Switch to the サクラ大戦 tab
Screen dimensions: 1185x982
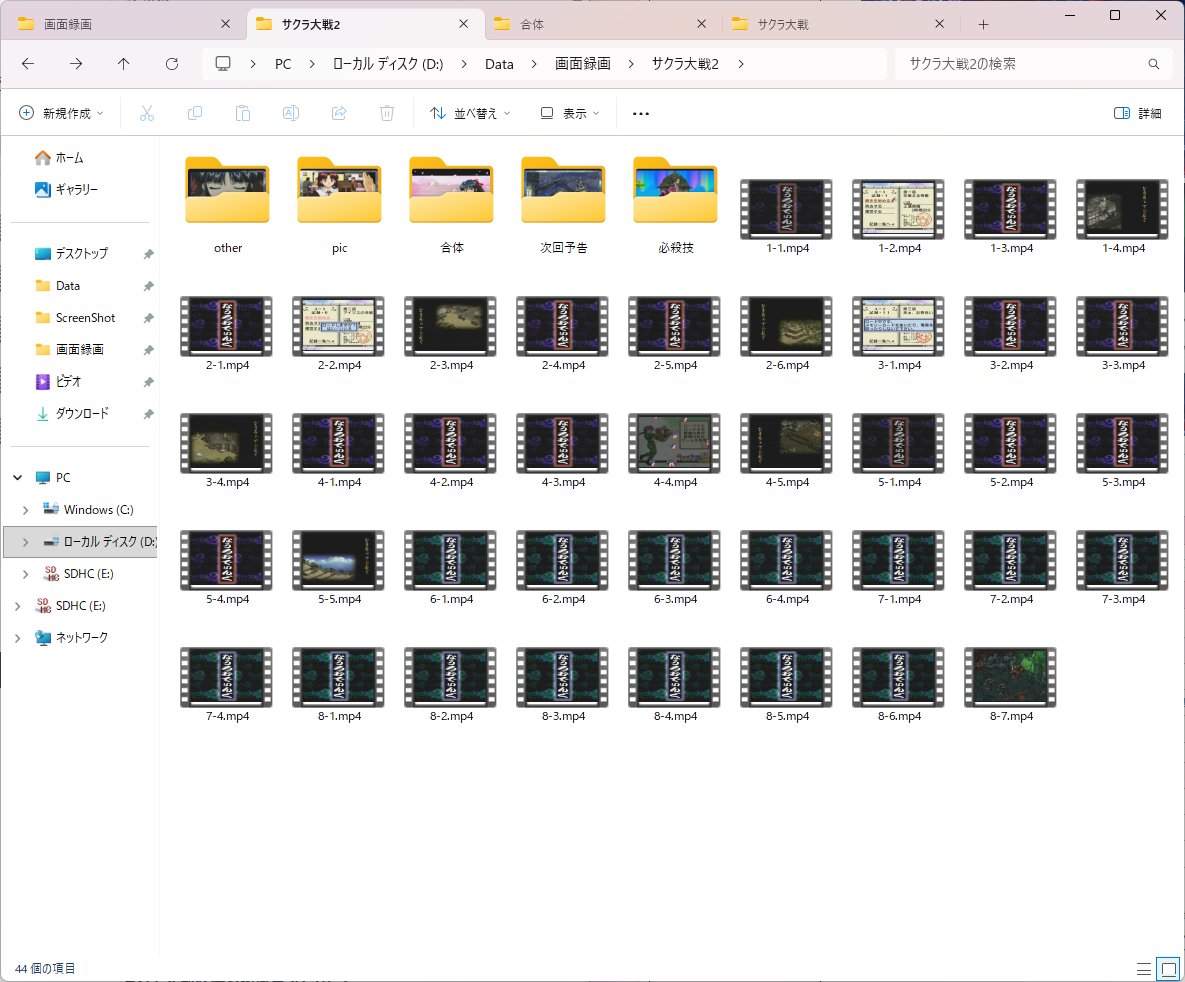(x=838, y=24)
